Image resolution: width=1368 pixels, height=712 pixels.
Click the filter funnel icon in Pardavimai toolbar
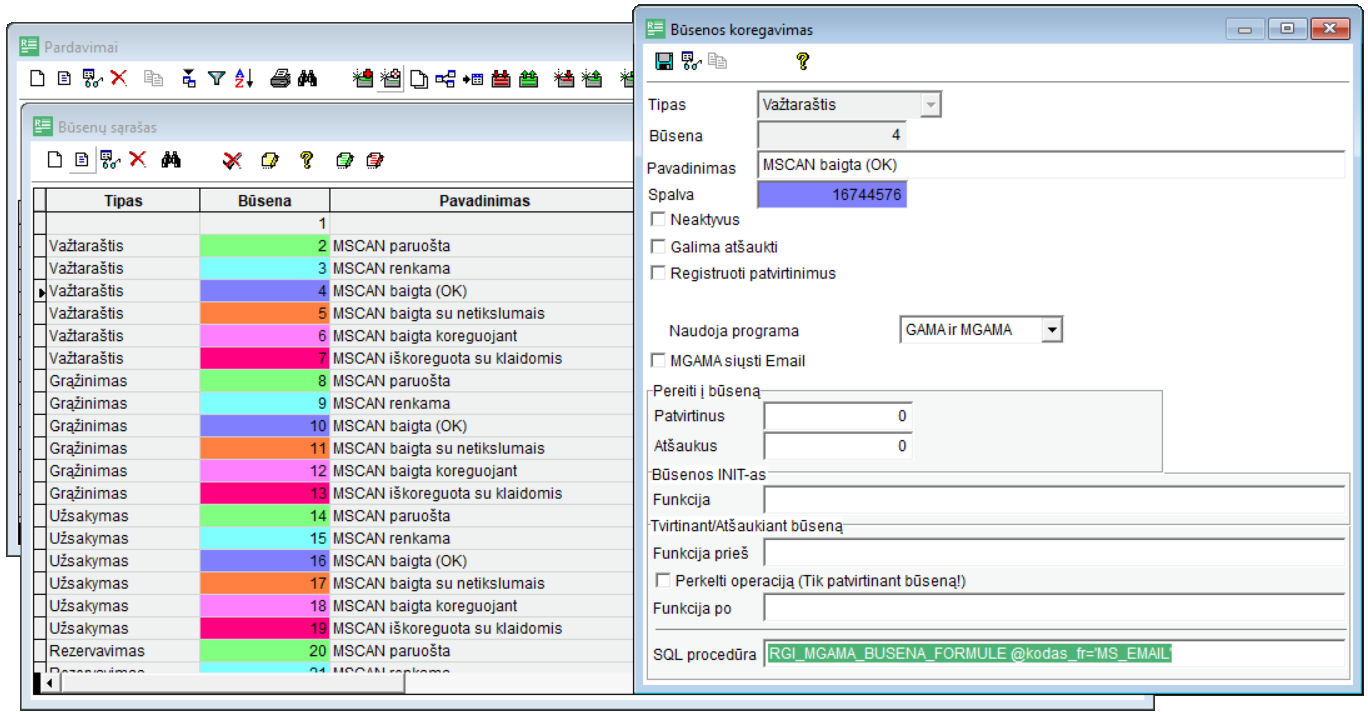216,78
